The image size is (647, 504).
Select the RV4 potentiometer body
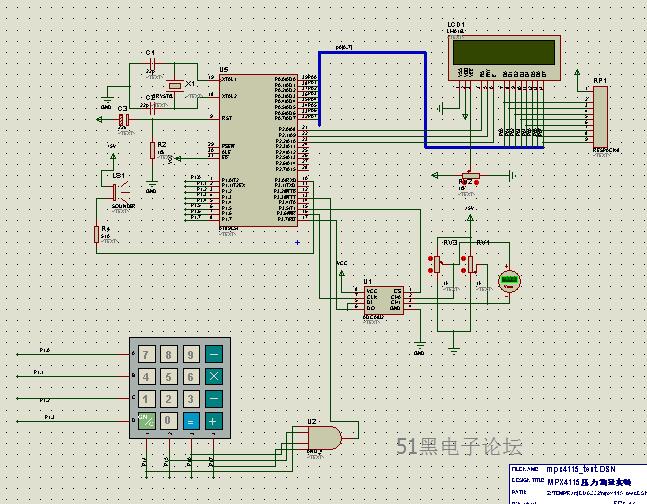click(471, 264)
